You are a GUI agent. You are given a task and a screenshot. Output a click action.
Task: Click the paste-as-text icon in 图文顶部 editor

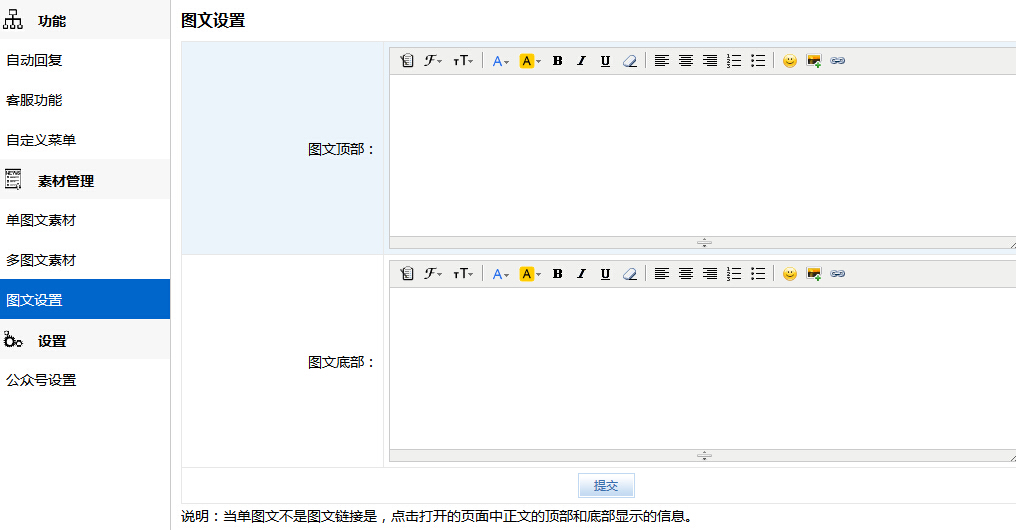[x=406, y=61]
